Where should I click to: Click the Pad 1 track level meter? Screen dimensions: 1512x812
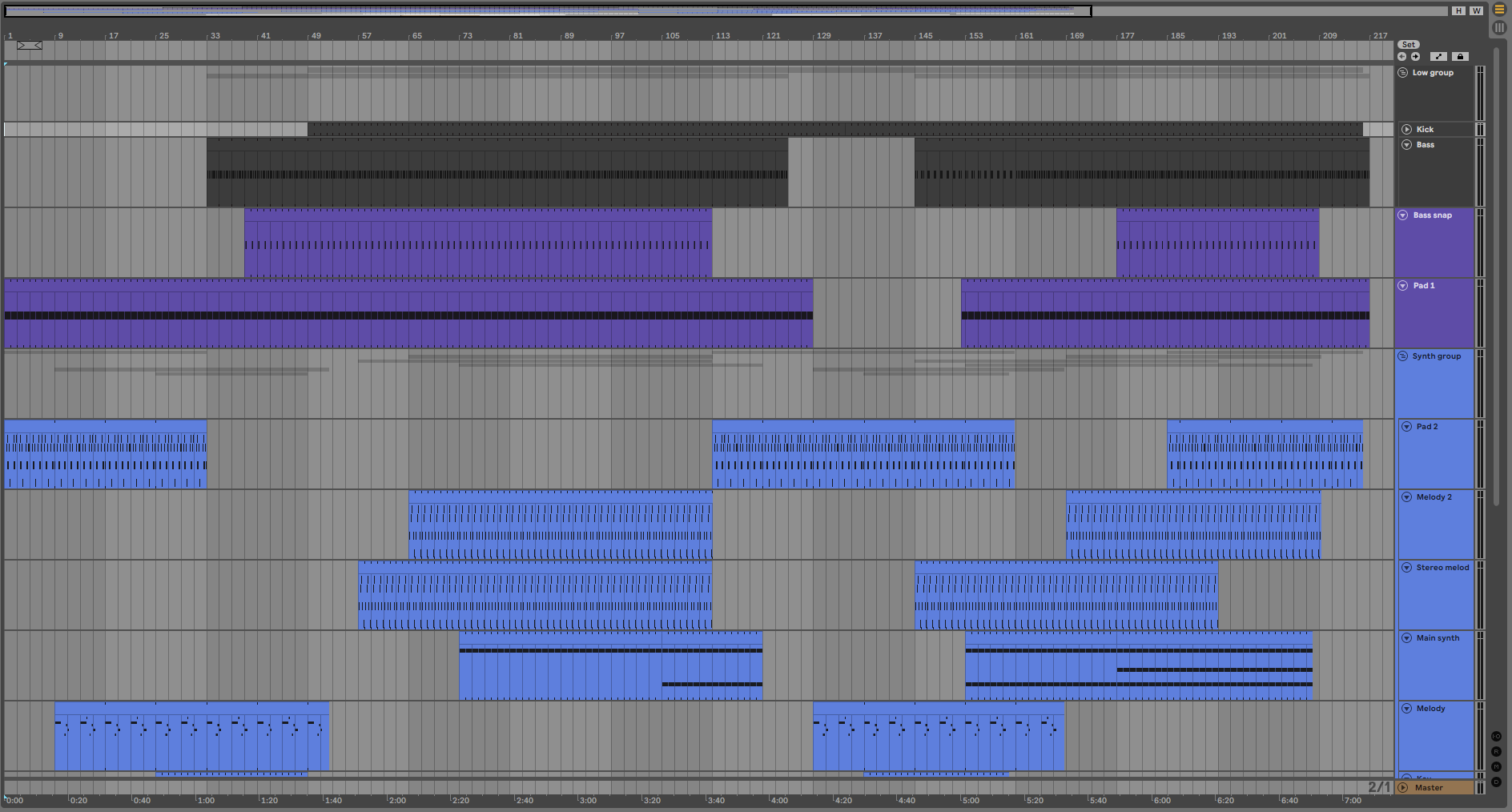pyautogui.click(x=1480, y=313)
